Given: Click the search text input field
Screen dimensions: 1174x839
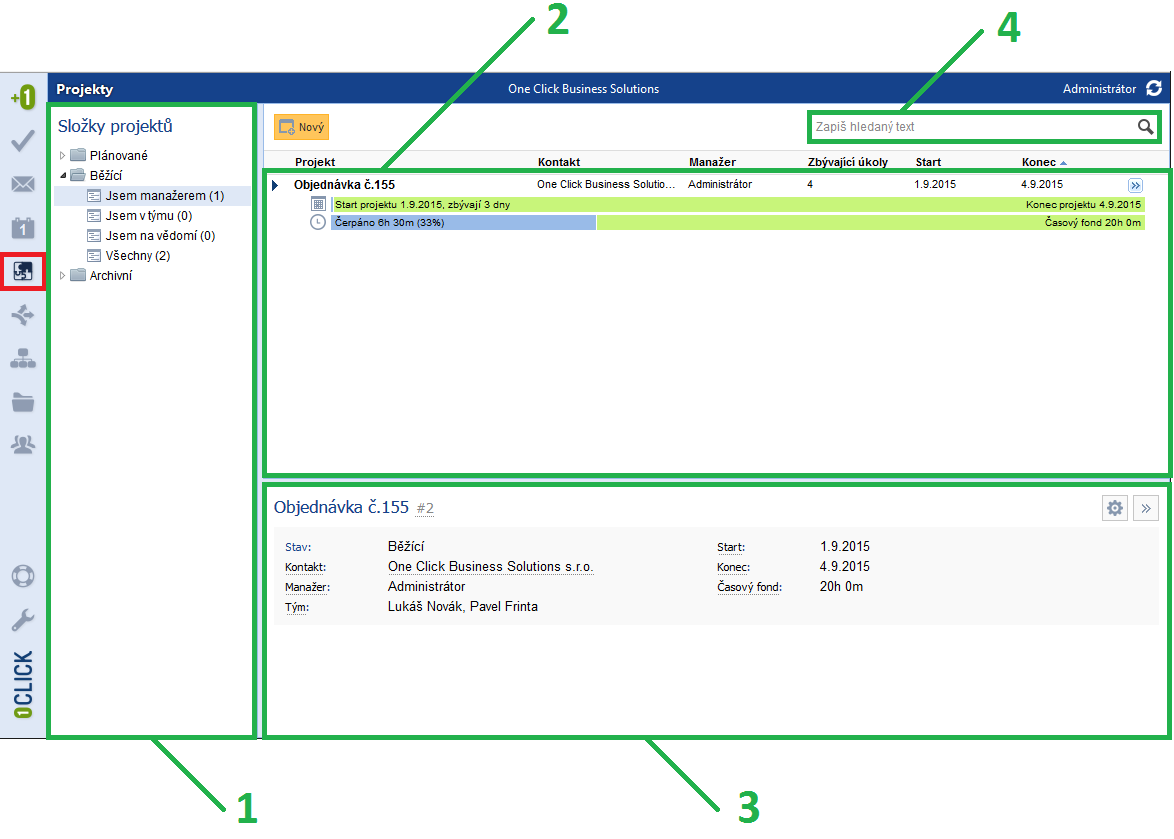Looking at the screenshot, I should pyautogui.click(x=970, y=127).
